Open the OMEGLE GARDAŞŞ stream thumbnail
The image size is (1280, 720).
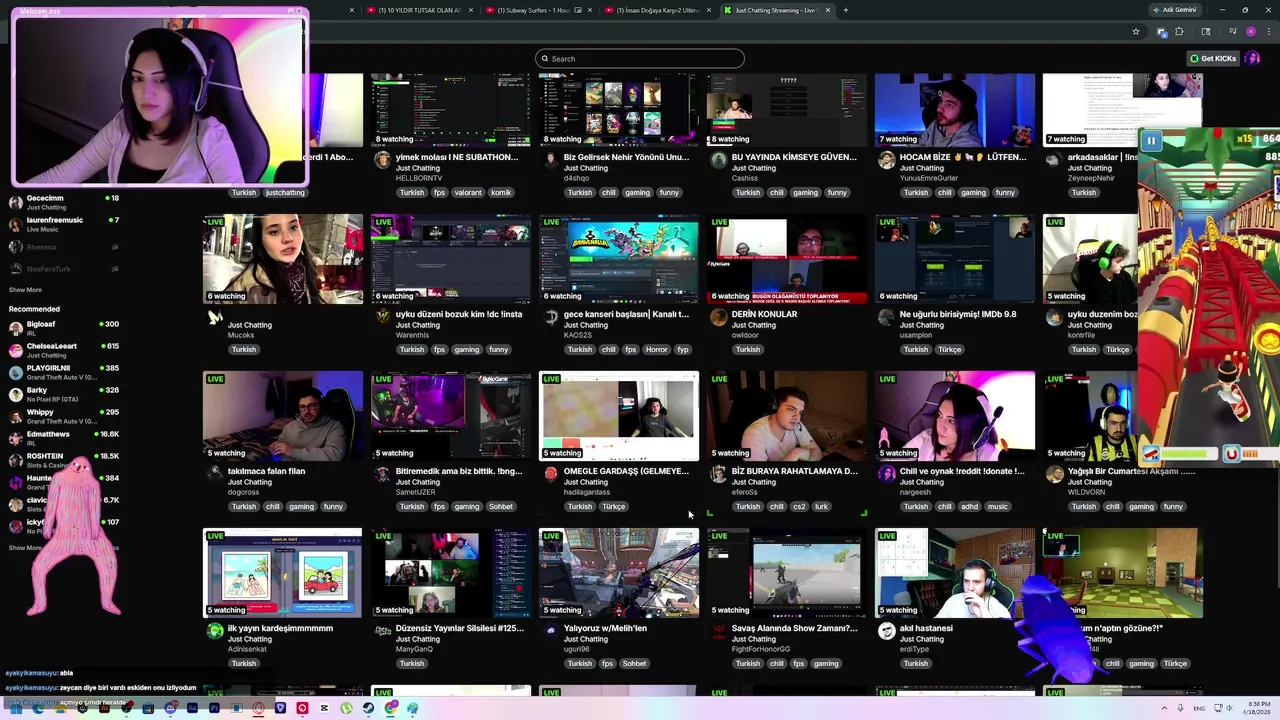tap(619, 416)
